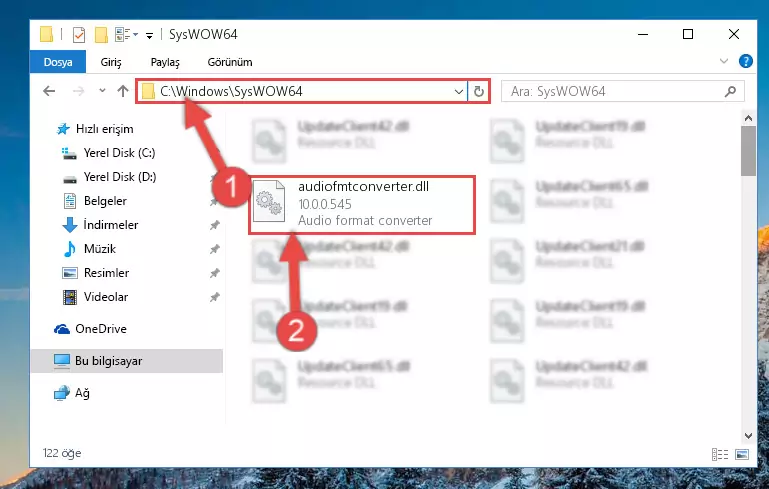Switch to the Giriş ribbon tab
The image size is (769, 489).
111,62
